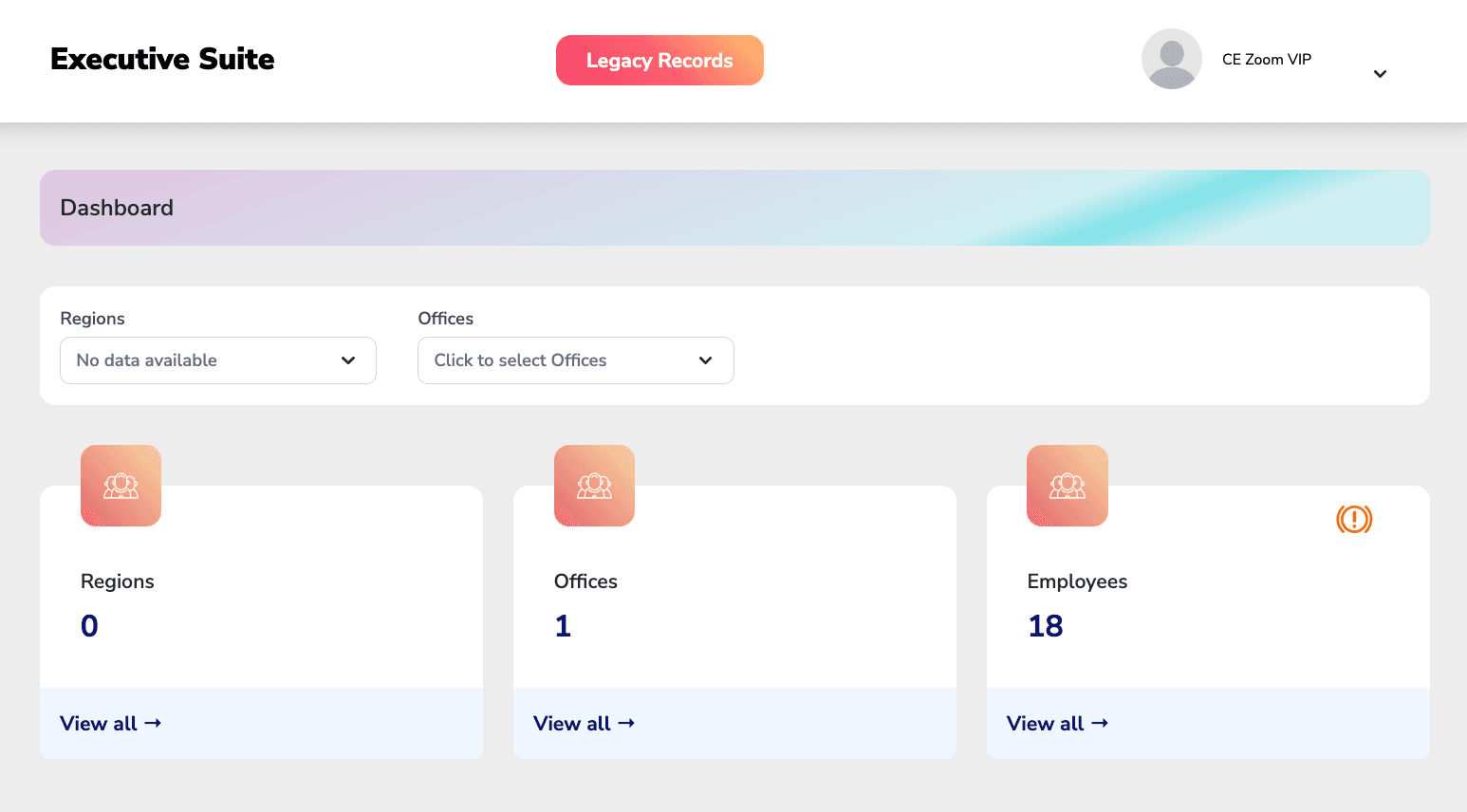The image size is (1467, 812).
Task: Click the Dashboard header banner
Action: coord(734,208)
